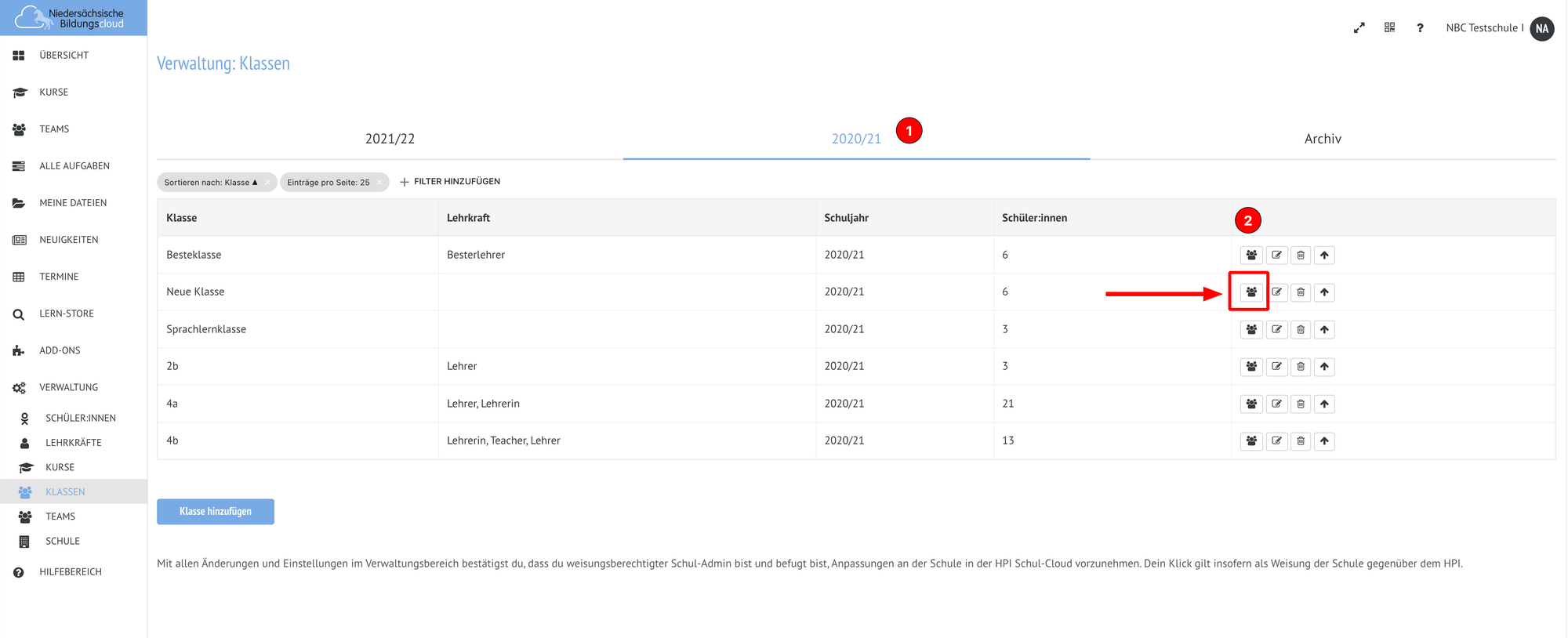Delete class 4a with trash icon
This screenshot has width=1568, height=638.
1301,404
